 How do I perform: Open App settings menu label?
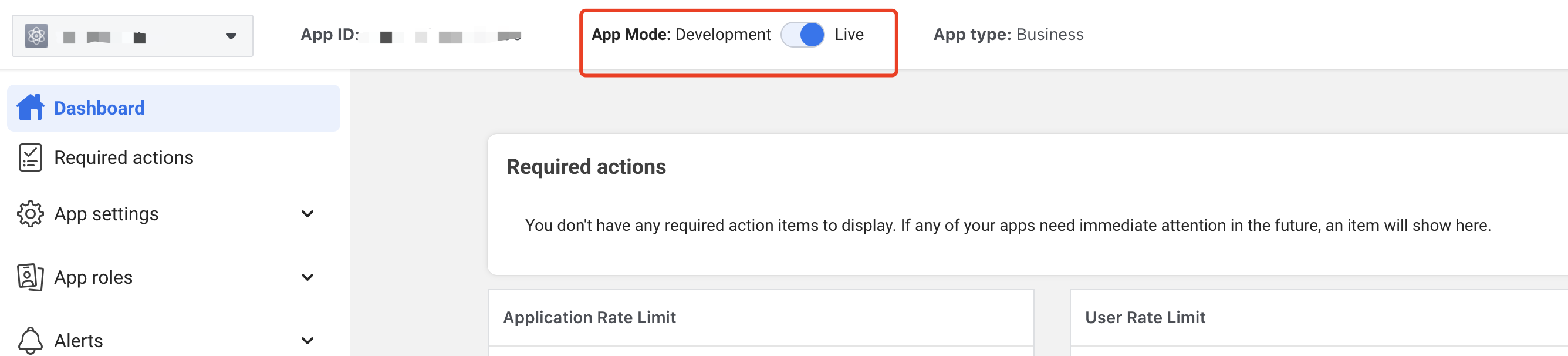107,214
